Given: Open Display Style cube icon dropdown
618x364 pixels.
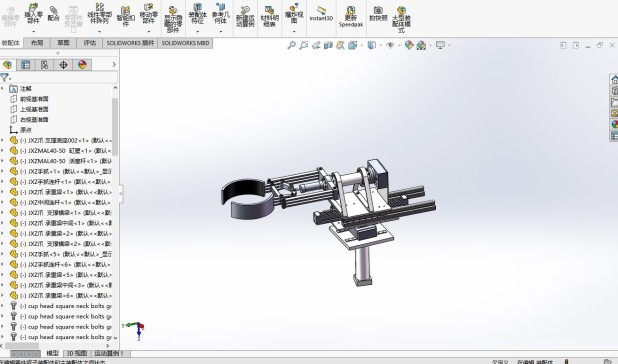Looking at the screenshot, I should pos(372,45).
